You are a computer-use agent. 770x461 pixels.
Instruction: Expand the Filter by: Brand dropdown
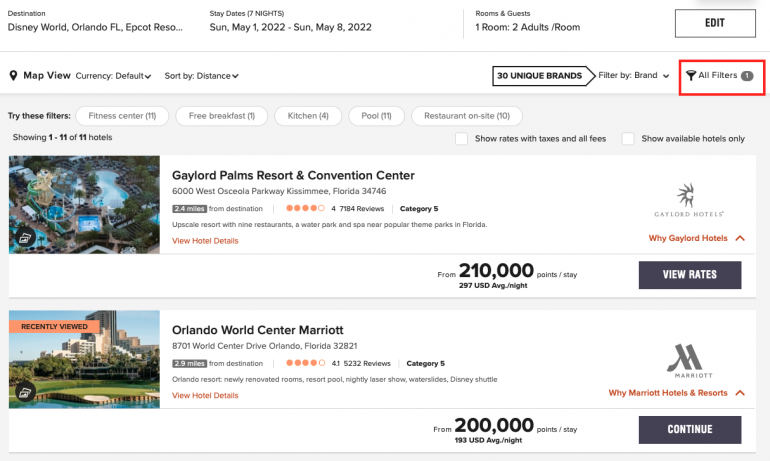tap(633, 75)
